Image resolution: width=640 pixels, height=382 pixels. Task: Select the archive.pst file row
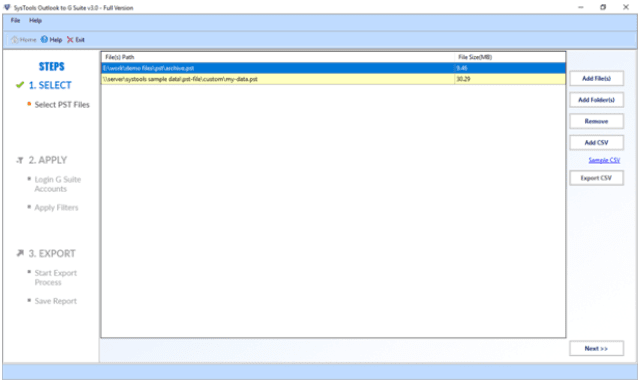pyautogui.click(x=333, y=68)
